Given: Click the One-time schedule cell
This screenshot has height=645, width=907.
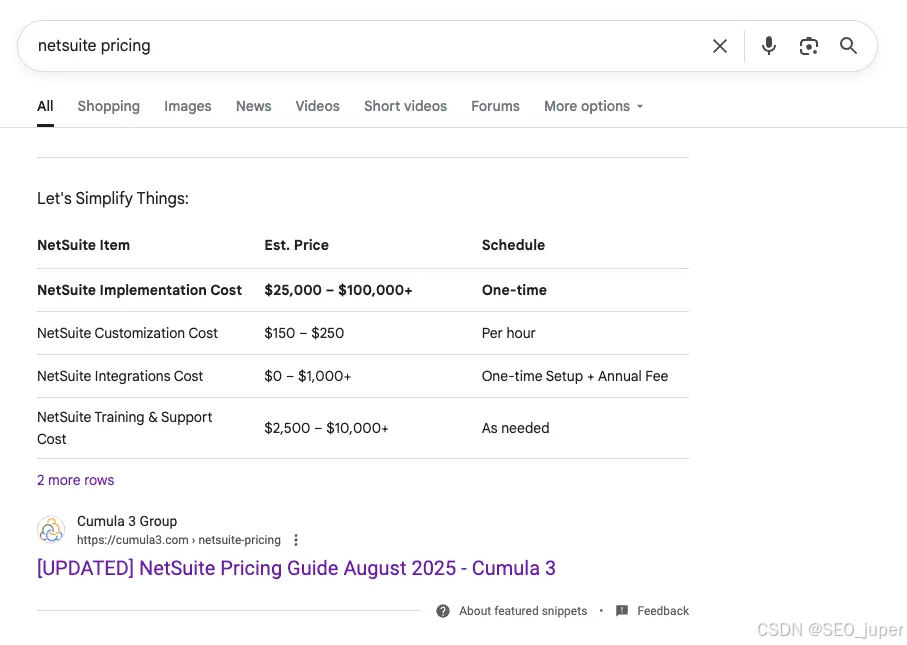Looking at the screenshot, I should click(x=514, y=290).
